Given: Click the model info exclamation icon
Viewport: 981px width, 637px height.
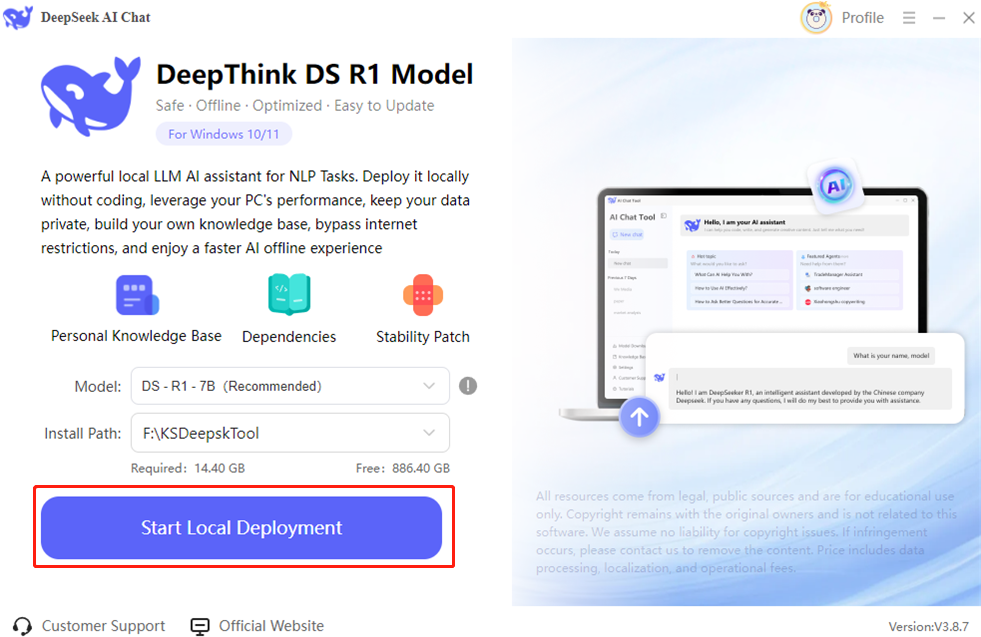Looking at the screenshot, I should pyautogui.click(x=467, y=386).
